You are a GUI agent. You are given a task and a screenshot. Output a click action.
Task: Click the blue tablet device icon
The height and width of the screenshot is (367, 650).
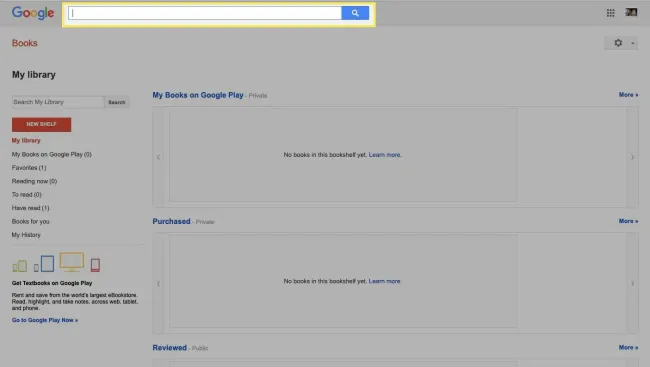pos(44,264)
